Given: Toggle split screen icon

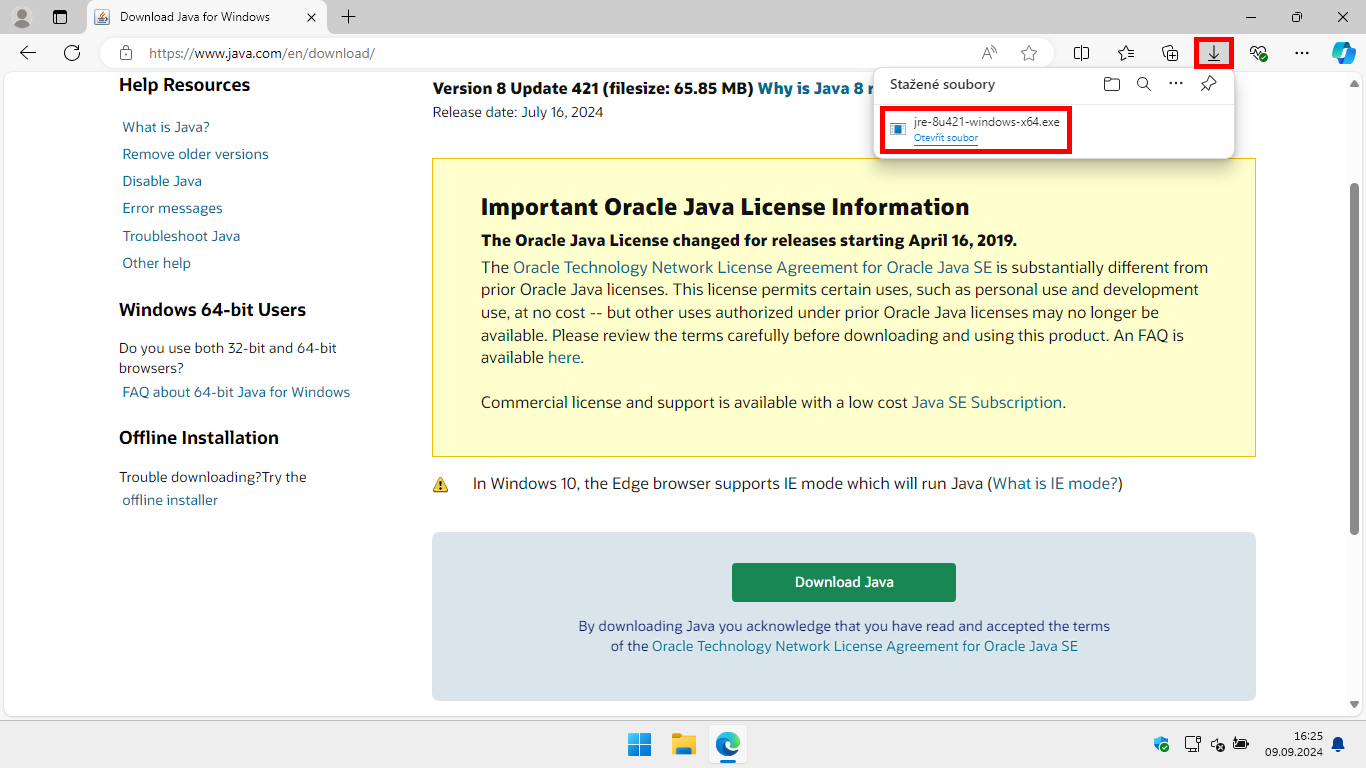Looking at the screenshot, I should (1082, 53).
